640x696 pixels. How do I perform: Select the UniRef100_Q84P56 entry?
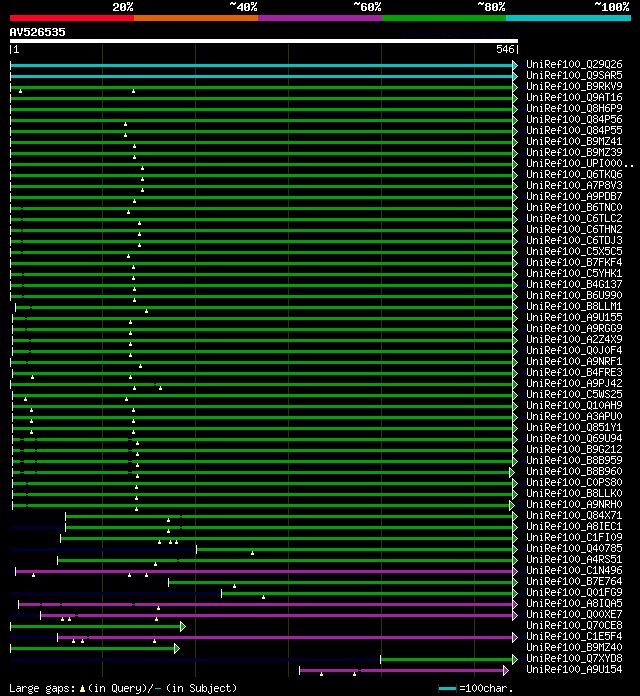574,119
